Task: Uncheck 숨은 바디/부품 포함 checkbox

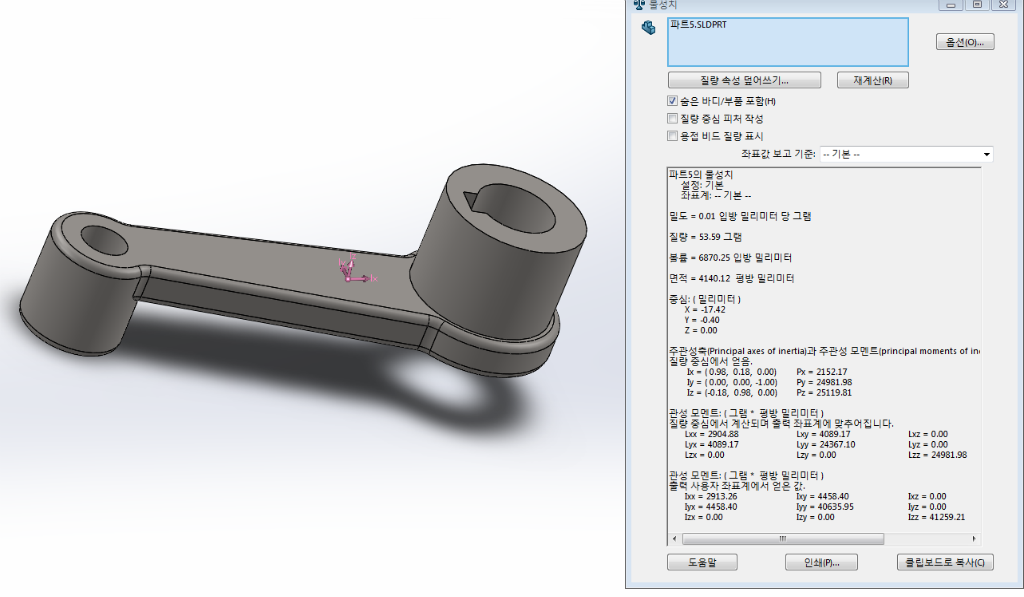Action: coord(672,101)
